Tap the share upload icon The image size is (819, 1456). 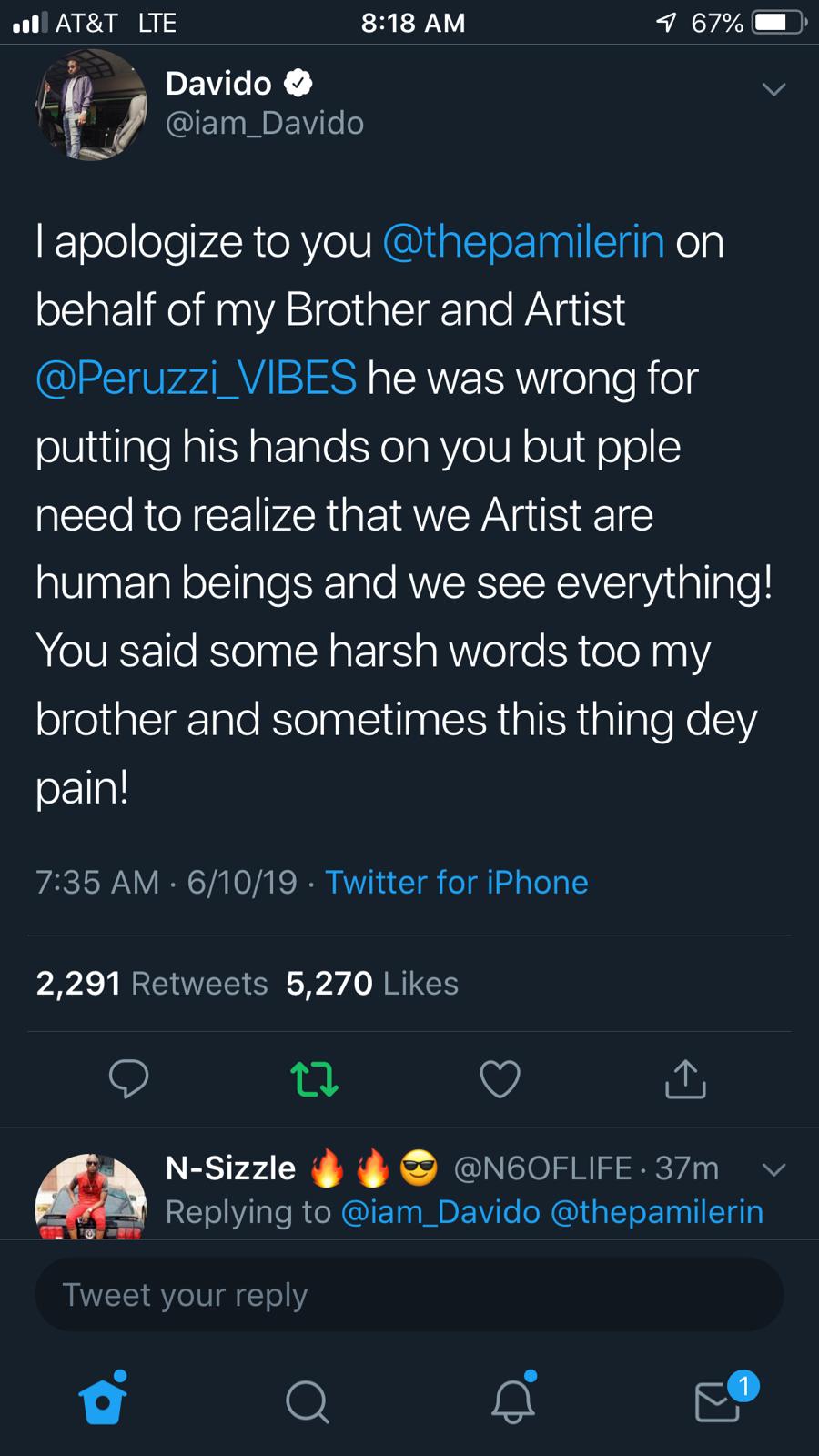pyautogui.click(x=685, y=1079)
